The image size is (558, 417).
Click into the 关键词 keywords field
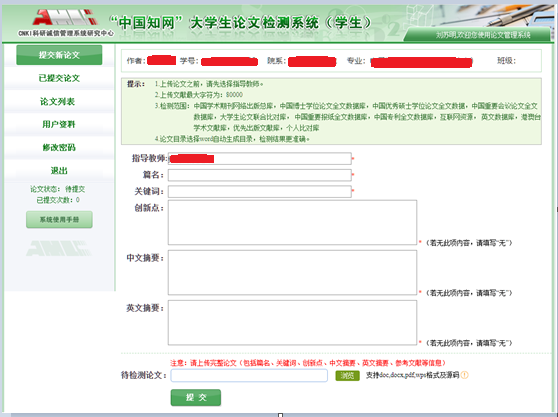click(x=260, y=191)
